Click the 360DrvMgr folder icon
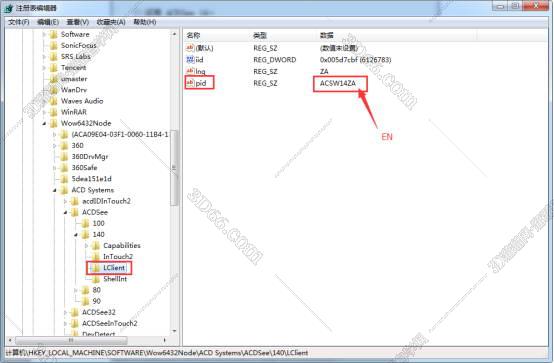This screenshot has width=554, height=363. [x=64, y=157]
